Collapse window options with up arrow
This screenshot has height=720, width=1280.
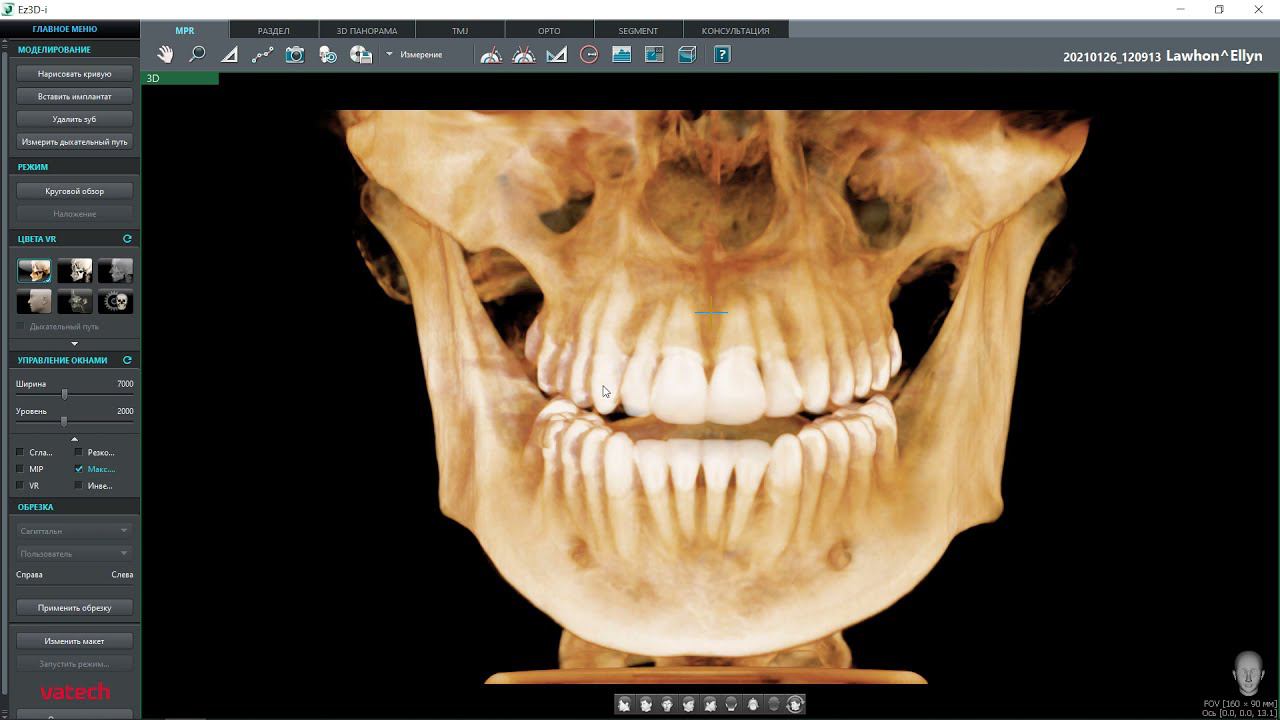pyautogui.click(x=74, y=439)
